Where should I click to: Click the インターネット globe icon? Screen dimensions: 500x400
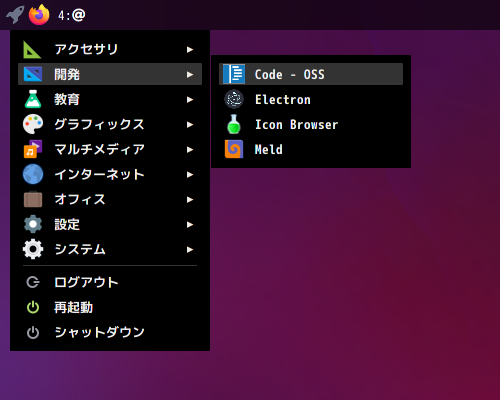pyautogui.click(x=33, y=174)
